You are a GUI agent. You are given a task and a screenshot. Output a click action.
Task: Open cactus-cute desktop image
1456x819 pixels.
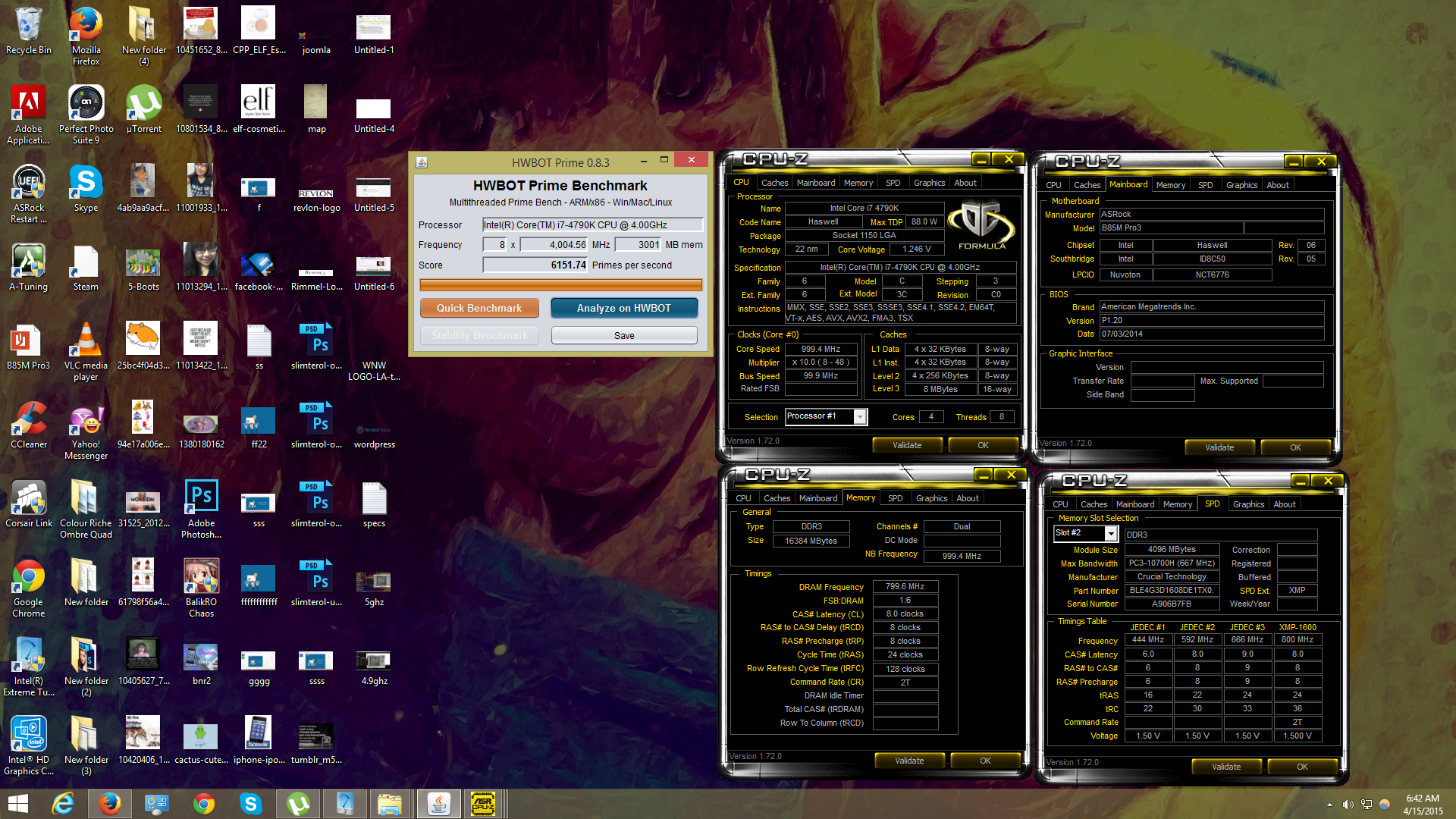tap(202, 740)
